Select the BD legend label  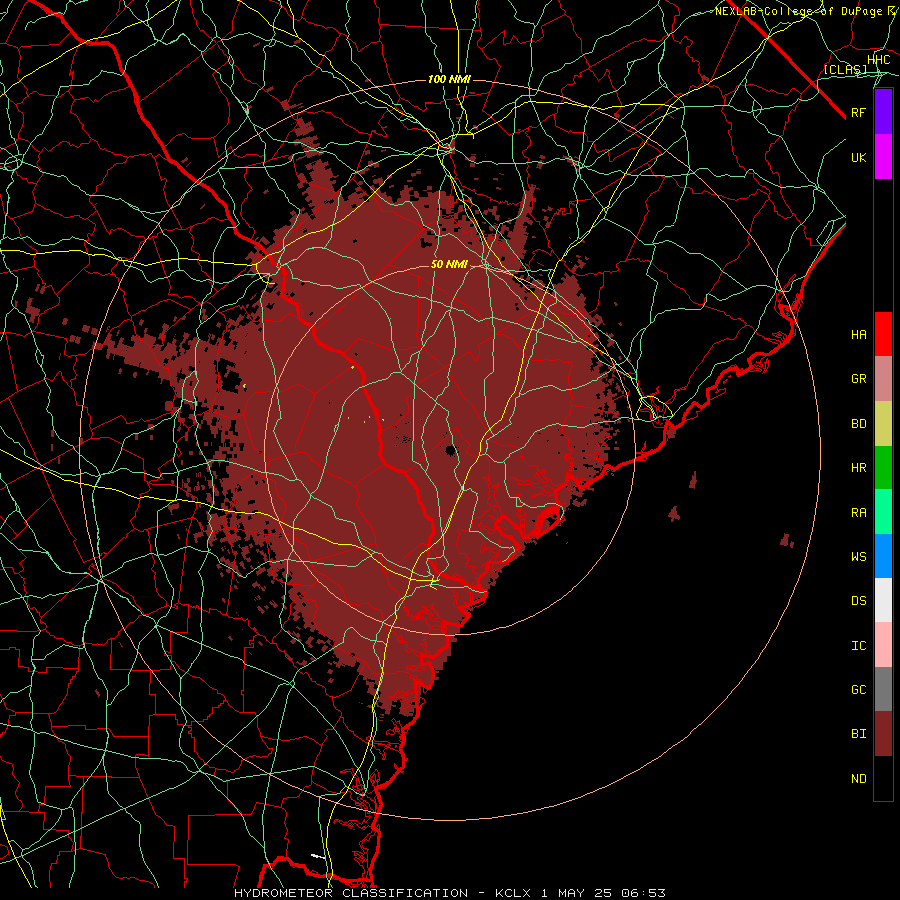pyautogui.click(x=859, y=424)
